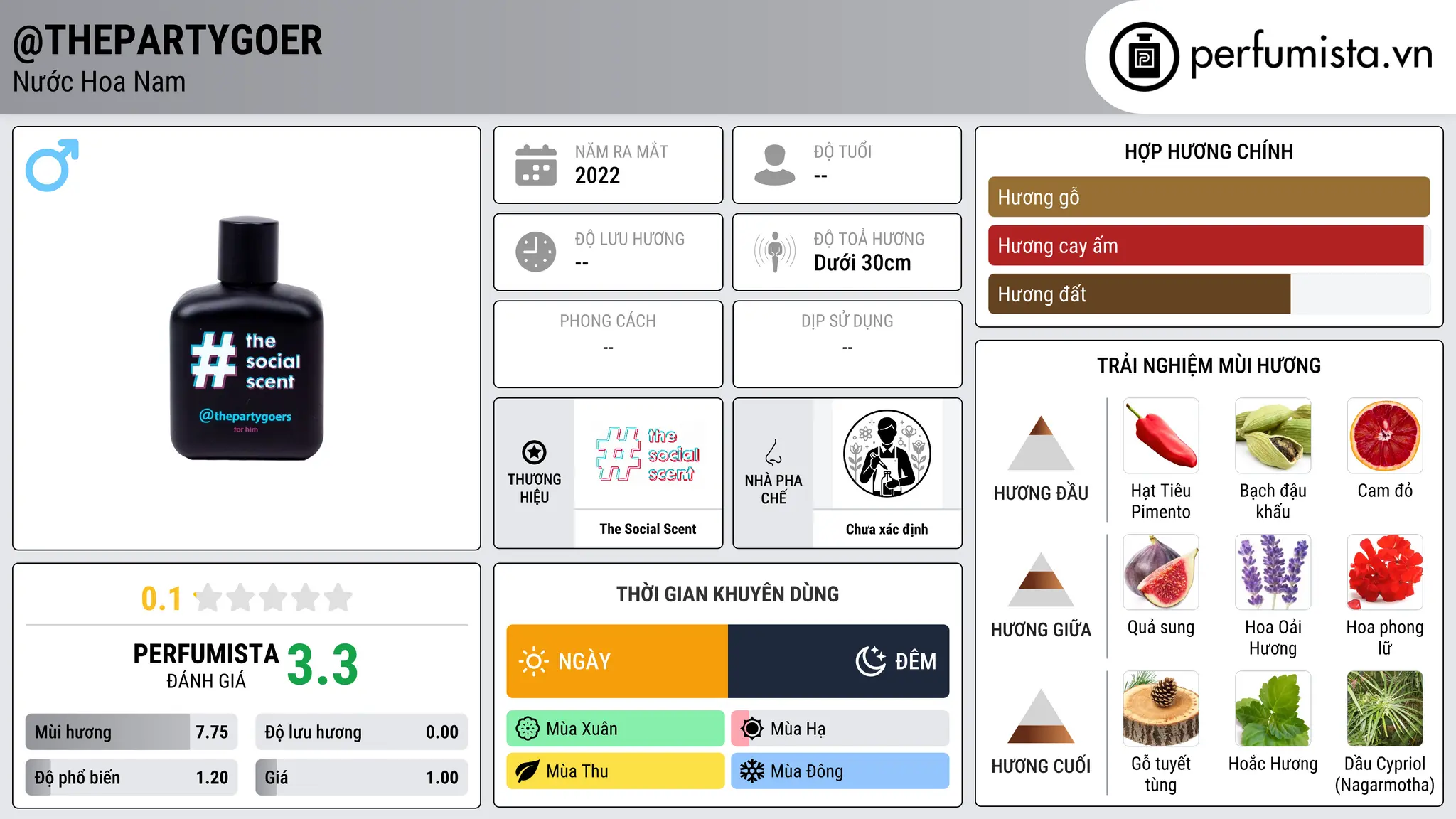Viewport: 1456px width, 819px height.
Task: Click the Trải nghiệm mùi hương heading
Action: click(x=1209, y=365)
